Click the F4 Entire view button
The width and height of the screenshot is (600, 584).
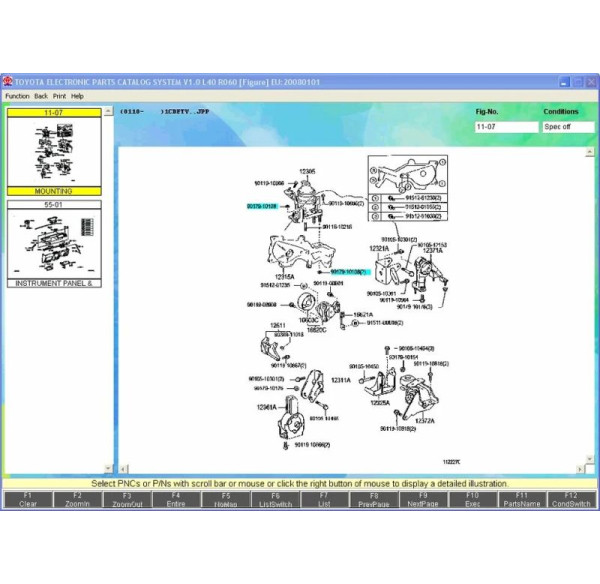(175, 499)
